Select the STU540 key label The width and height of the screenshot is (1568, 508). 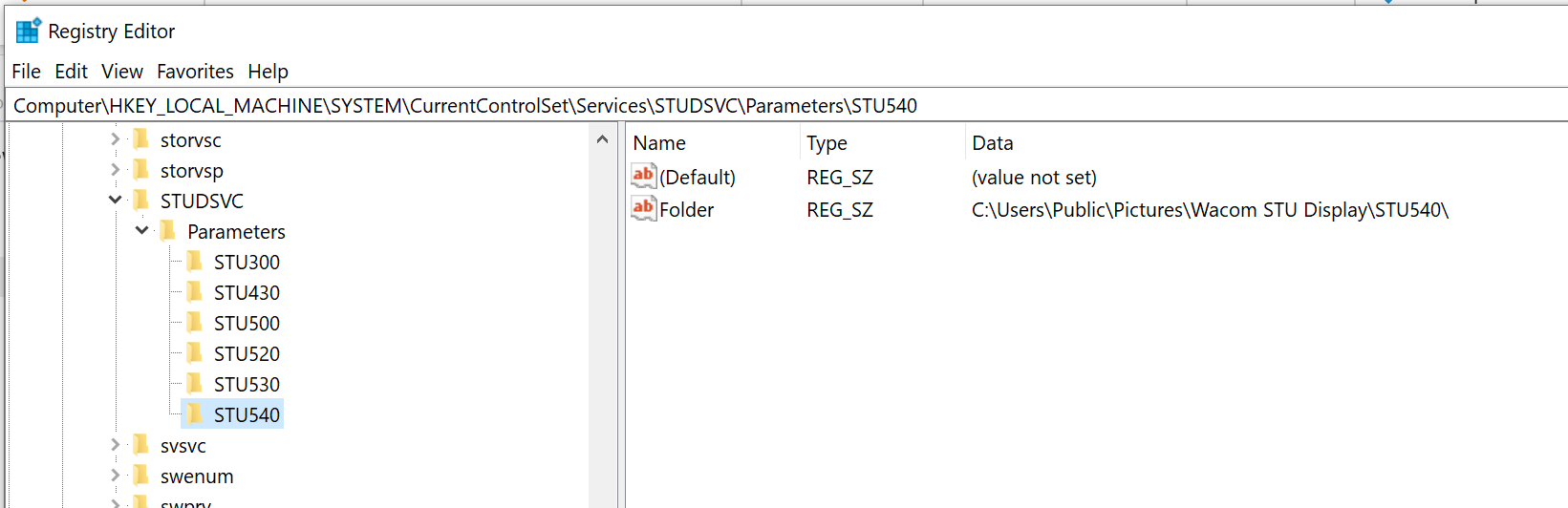pyautogui.click(x=247, y=415)
